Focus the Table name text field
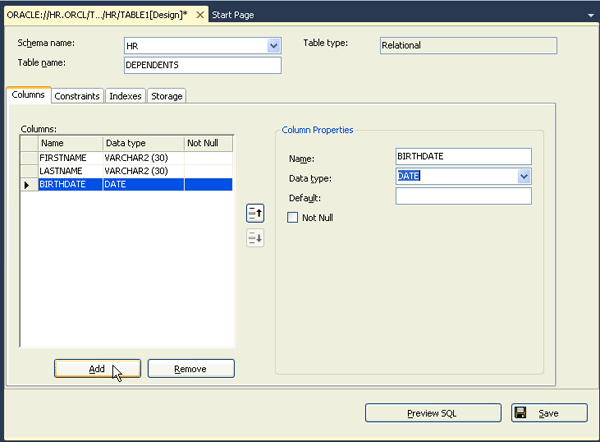This screenshot has height=442, width=600. (201, 66)
